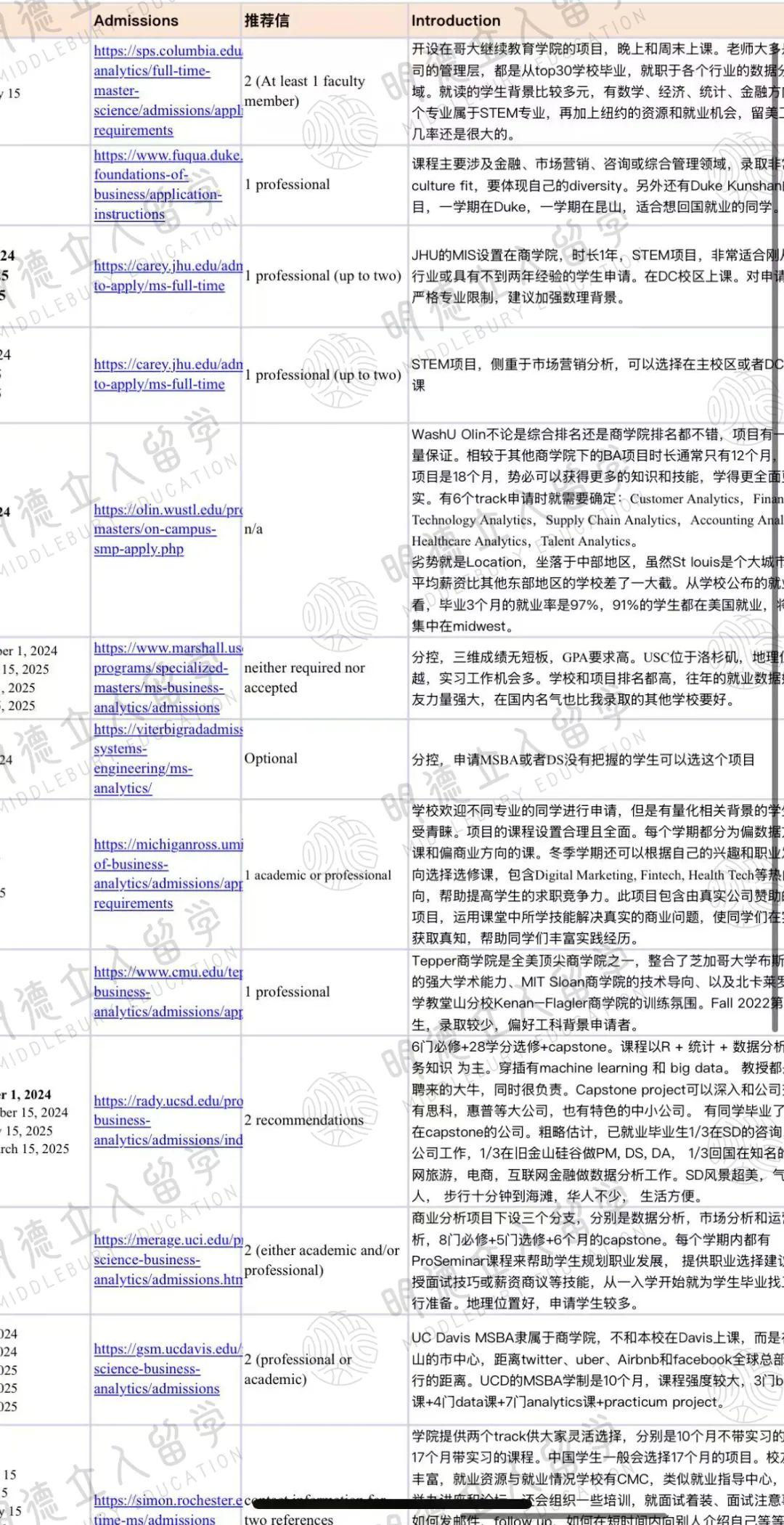784x1525 pixels.
Task: Select the '1 professional' cell in Duke row
Action: 324,184
